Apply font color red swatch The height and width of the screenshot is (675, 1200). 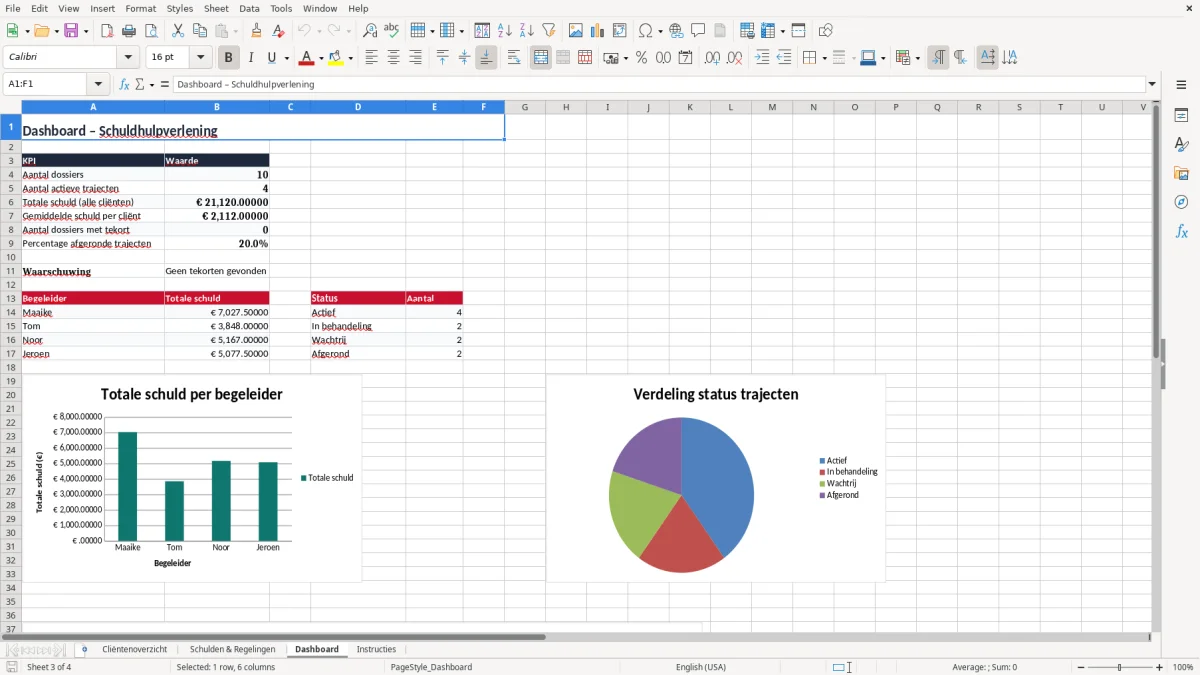tap(306, 58)
